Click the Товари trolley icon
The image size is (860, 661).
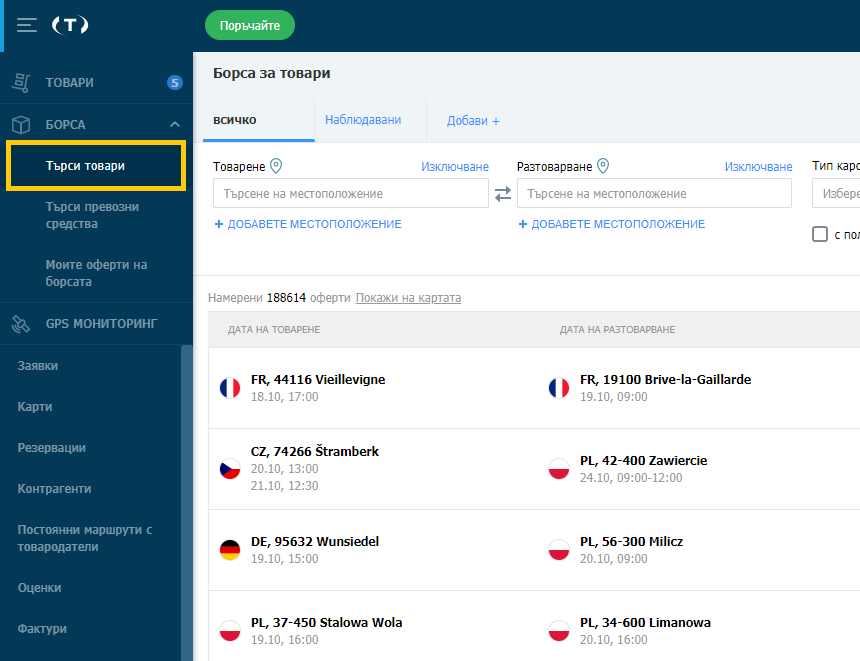click(x=21, y=83)
